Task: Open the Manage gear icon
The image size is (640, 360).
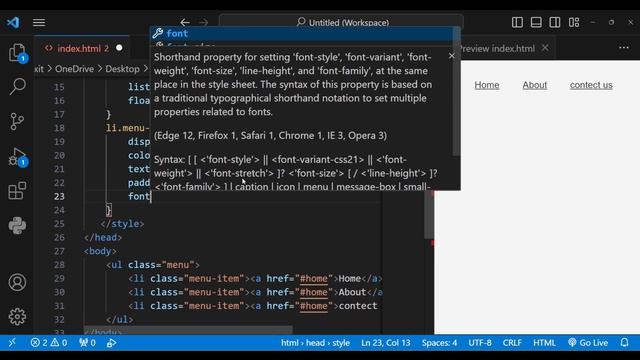Action: [x=17, y=316]
